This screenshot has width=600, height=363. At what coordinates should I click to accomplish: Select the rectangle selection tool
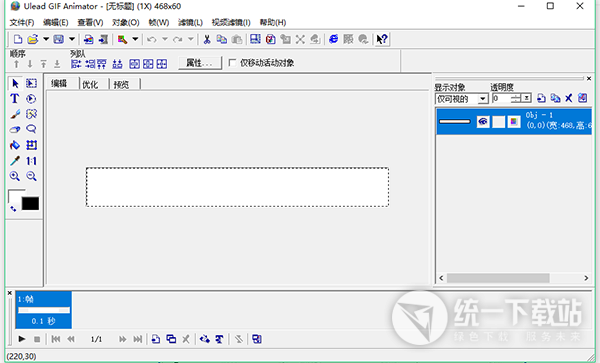31,83
